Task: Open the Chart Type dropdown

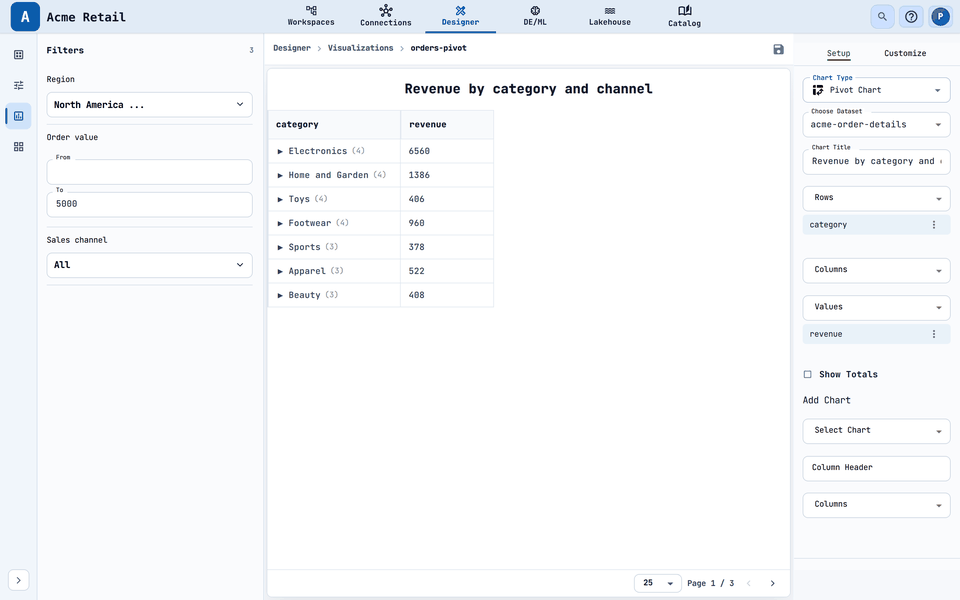Action: pyautogui.click(x=876, y=90)
